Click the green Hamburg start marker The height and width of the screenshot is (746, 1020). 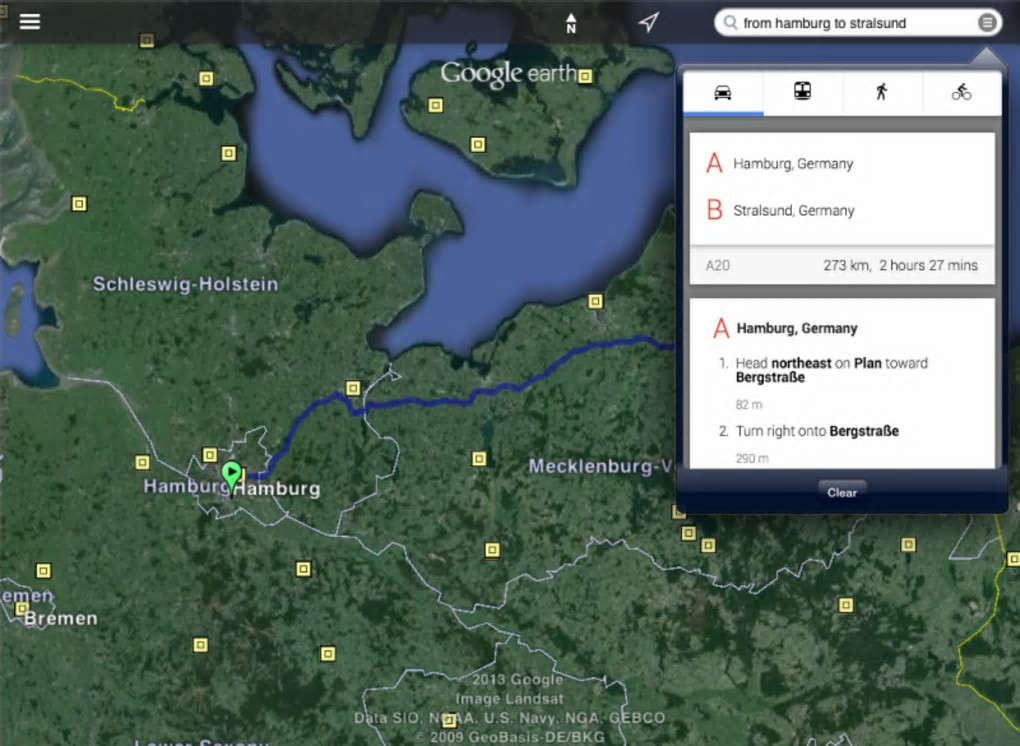point(231,475)
